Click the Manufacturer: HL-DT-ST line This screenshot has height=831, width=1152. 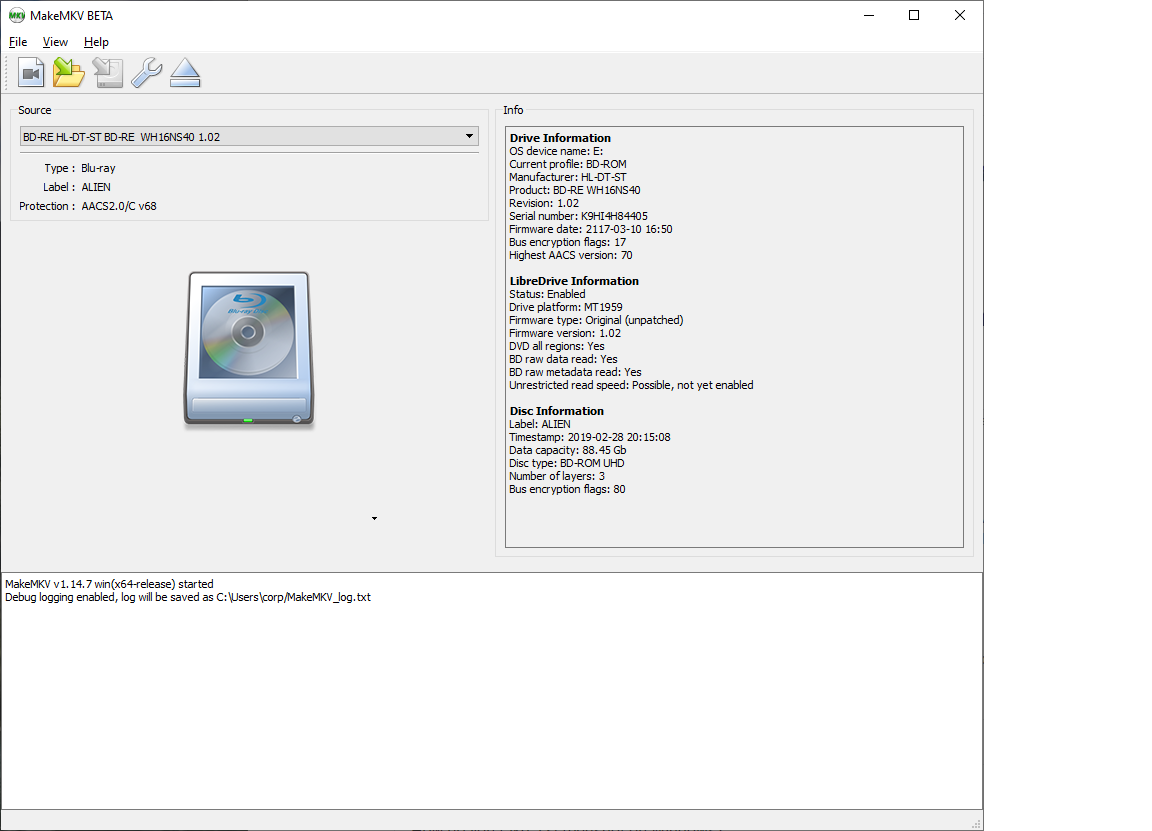coord(568,177)
